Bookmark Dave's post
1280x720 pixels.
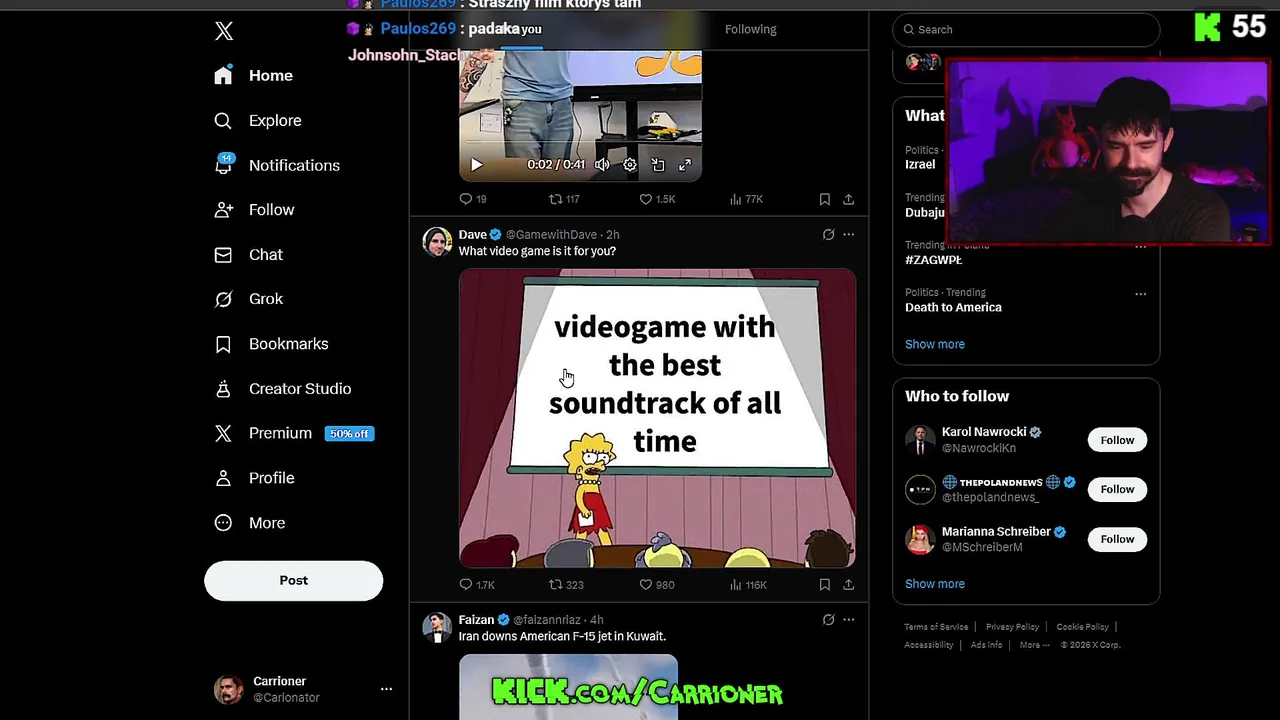click(825, 585)
